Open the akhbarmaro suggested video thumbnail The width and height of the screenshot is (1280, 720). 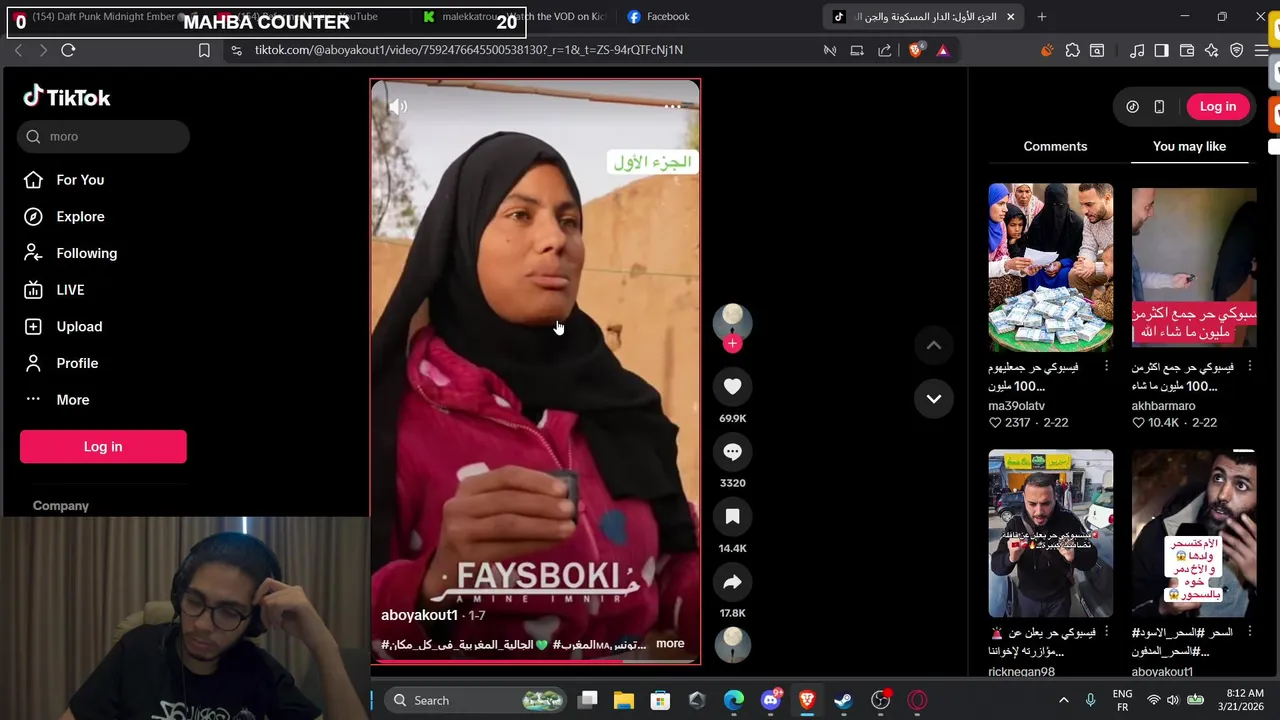click(1194, 267)
